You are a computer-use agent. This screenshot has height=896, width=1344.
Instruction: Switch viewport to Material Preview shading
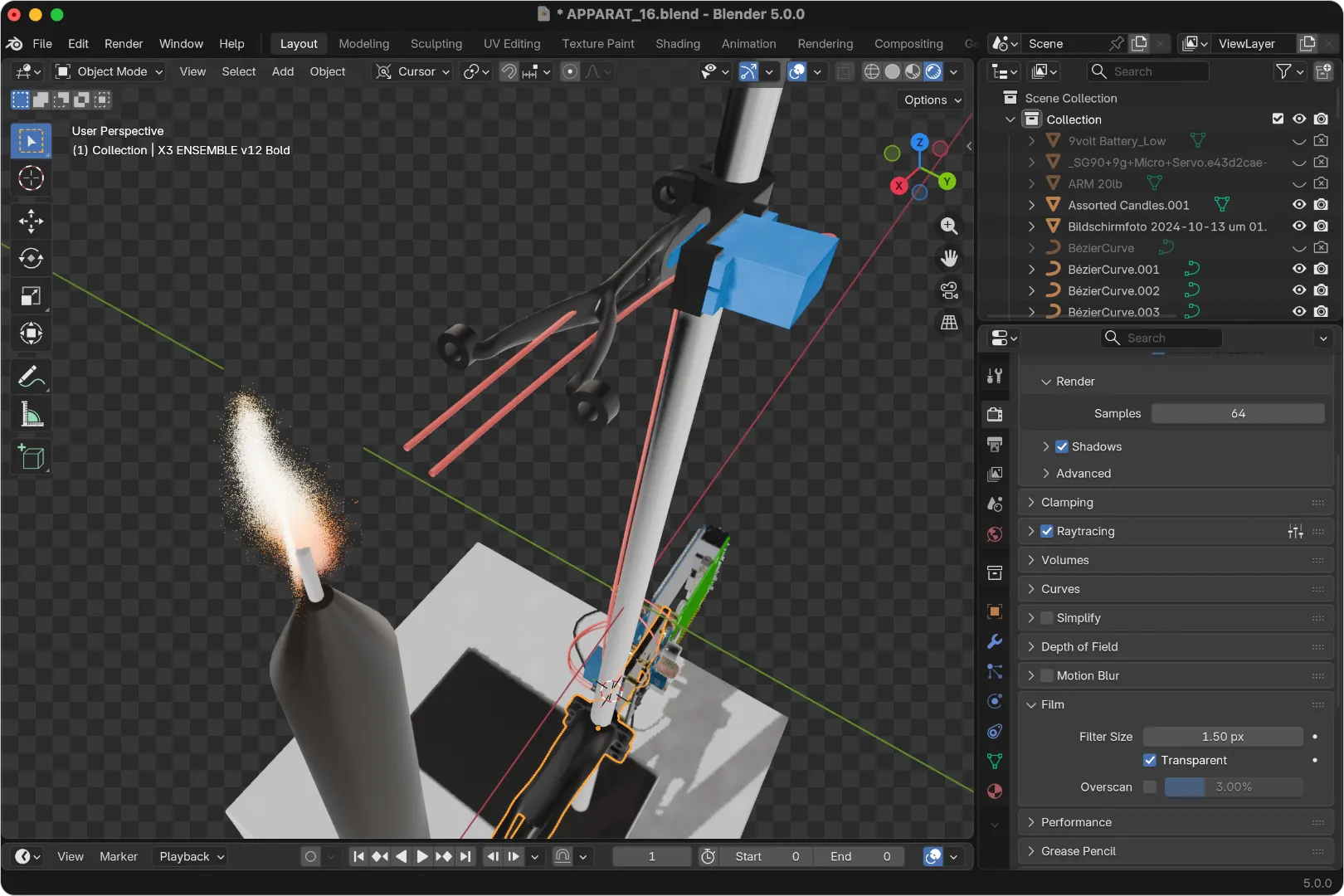pyautogui.click(x=913, y=72)
